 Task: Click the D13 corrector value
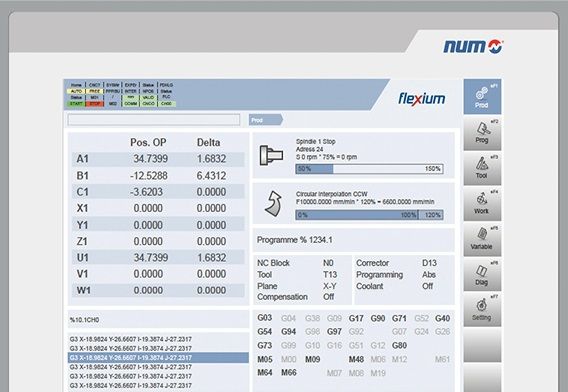tap(429, 263)
